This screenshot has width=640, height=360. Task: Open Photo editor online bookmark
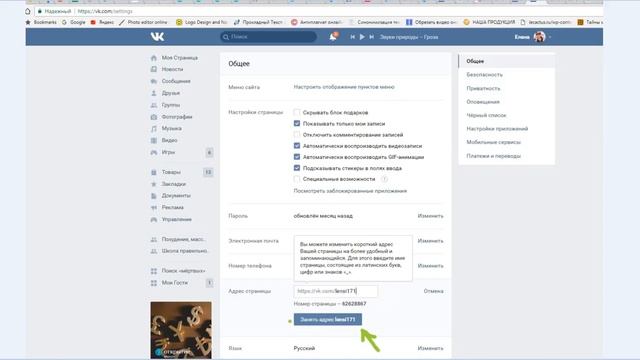tap(143, 22)
